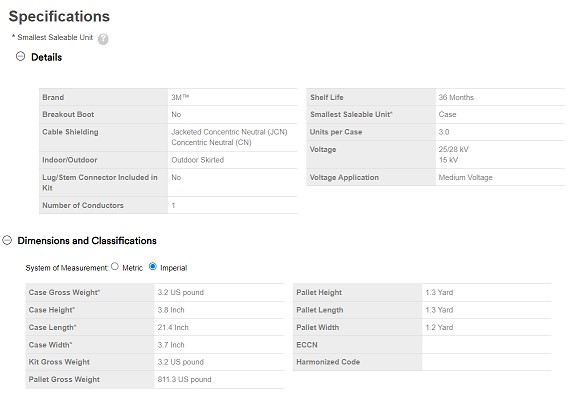Screen dimensions: 582x396
Task: Click the ECCN label
Action: point(307,345)
